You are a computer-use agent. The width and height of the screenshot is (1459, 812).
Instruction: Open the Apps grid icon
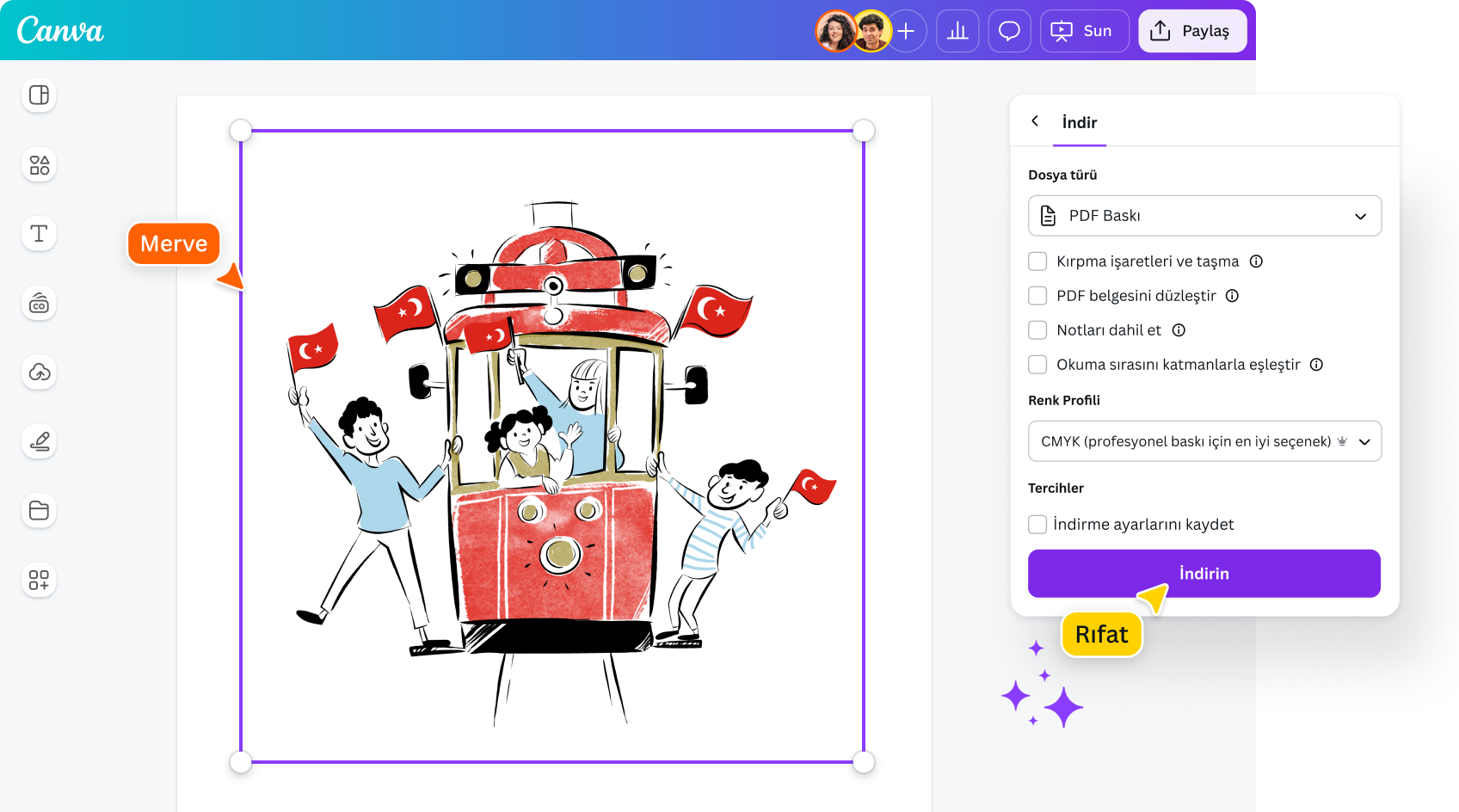coord(39,580)
